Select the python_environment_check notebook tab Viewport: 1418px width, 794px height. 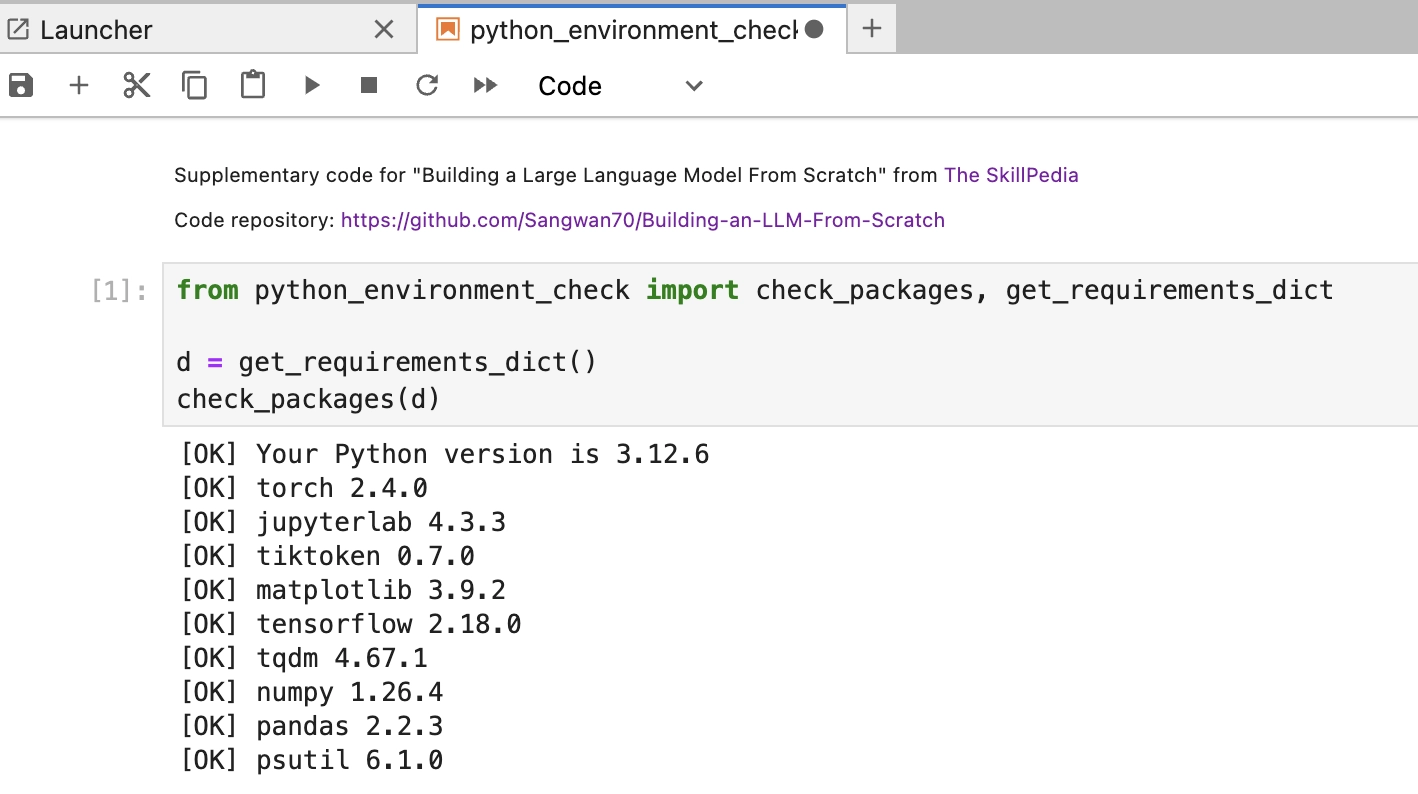pyautogui.click(x=632, y=30)
